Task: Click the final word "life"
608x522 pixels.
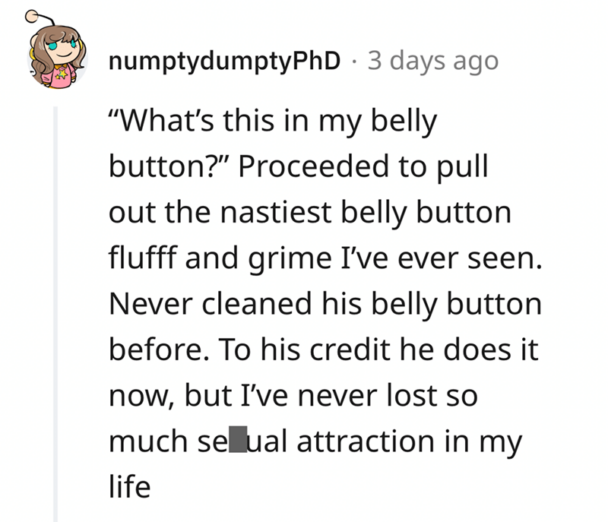Action: click(127, 487)
